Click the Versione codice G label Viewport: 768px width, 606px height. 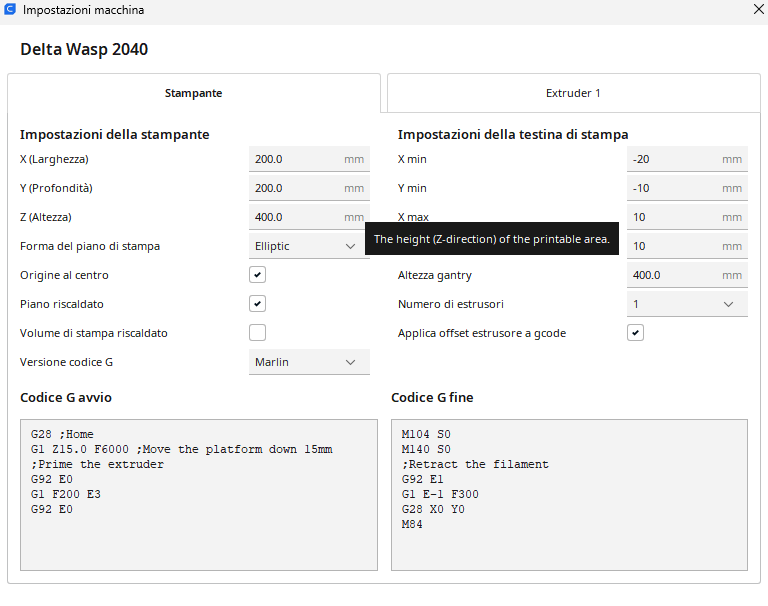click(66, 362)
